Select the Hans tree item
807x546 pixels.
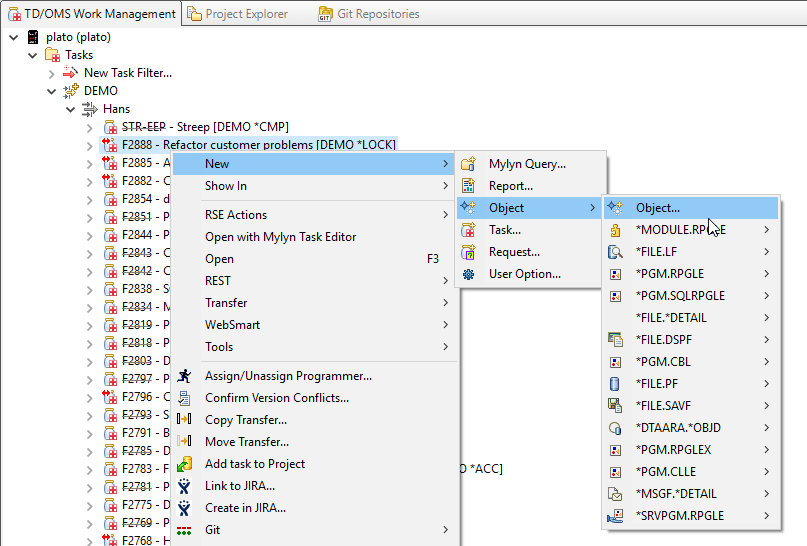[x=116, y=109]
